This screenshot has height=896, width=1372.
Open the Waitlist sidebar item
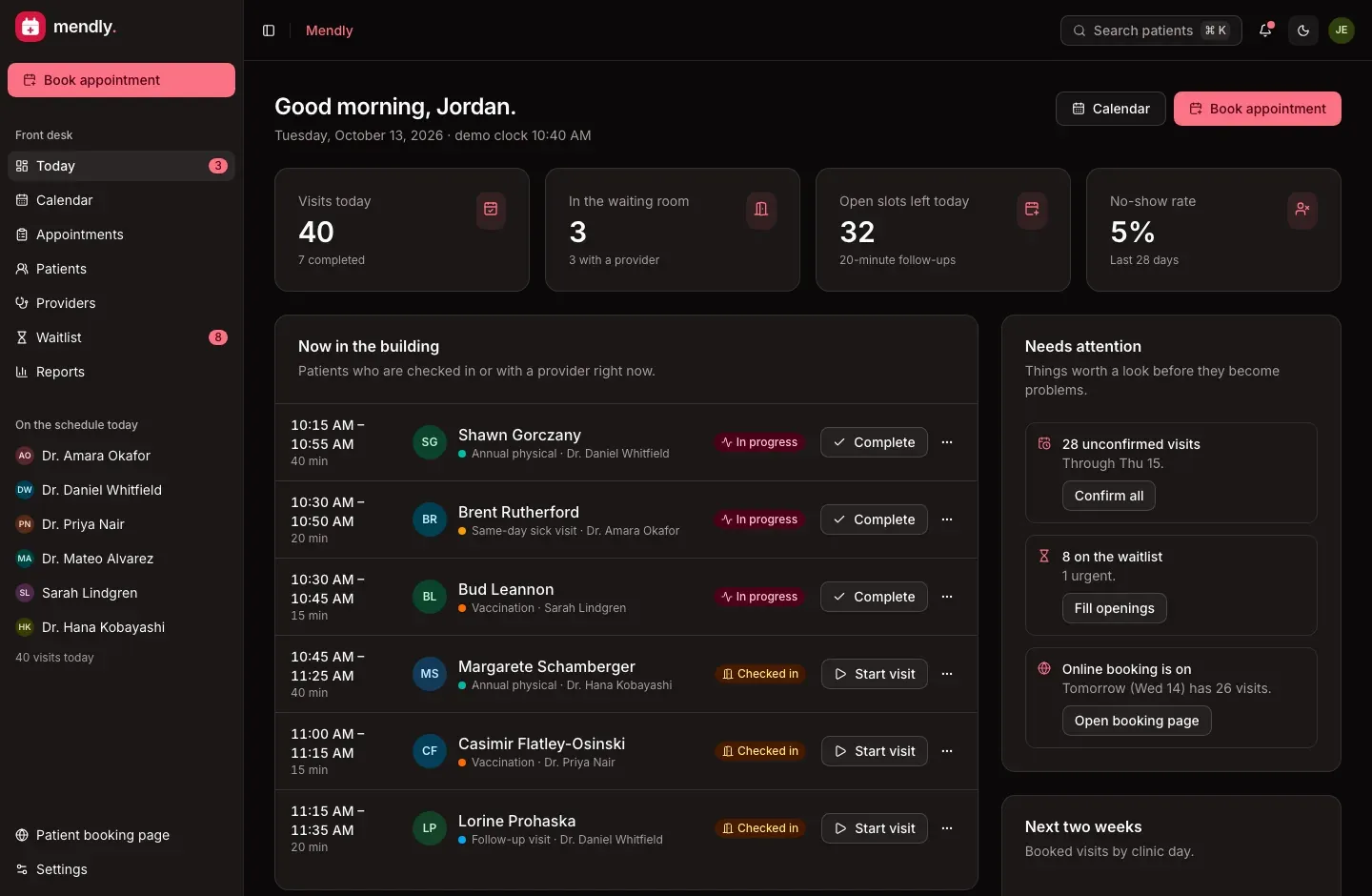coord(121,337)
